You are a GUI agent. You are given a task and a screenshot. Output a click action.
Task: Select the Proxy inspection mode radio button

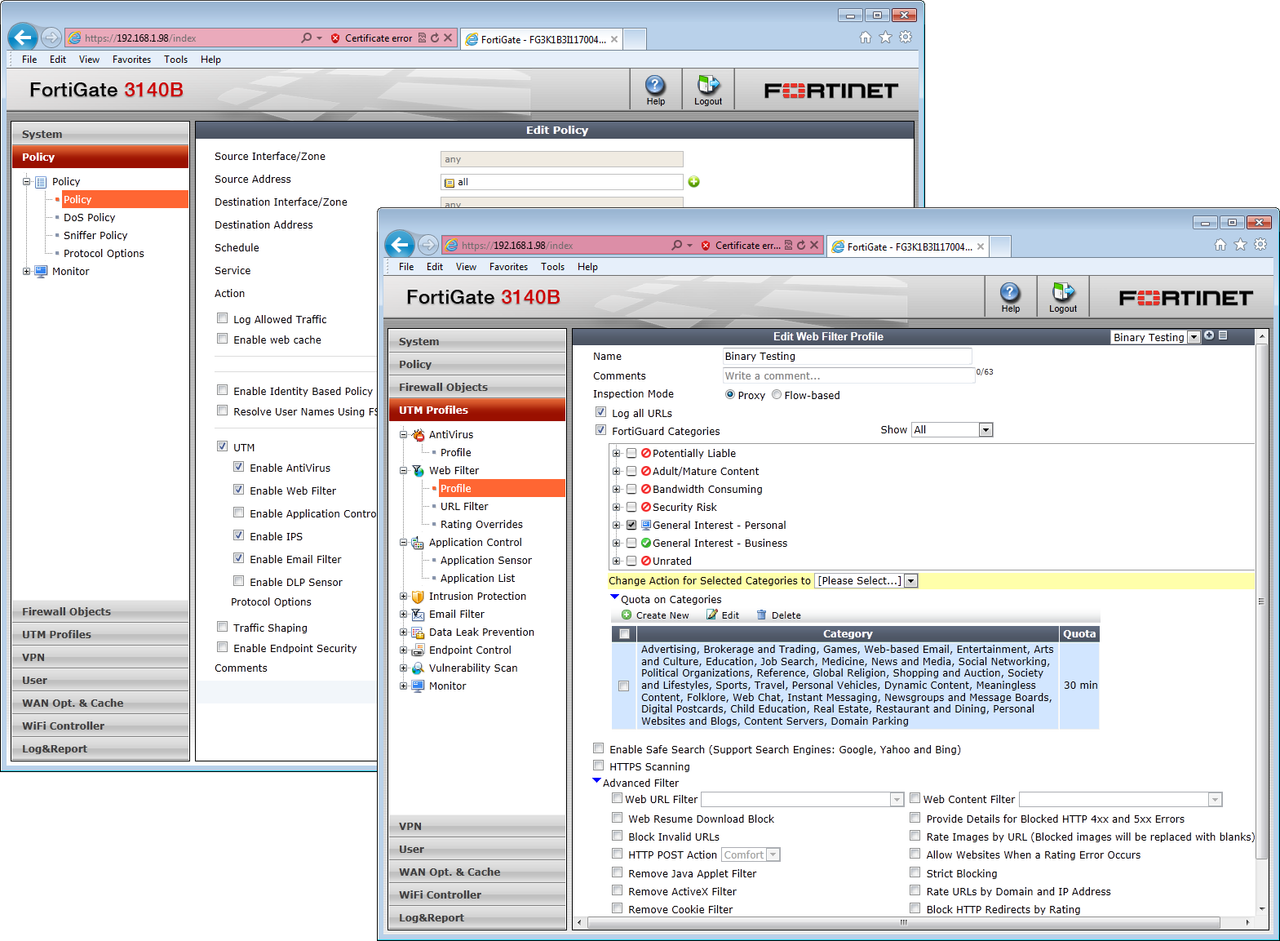[730, 395]
